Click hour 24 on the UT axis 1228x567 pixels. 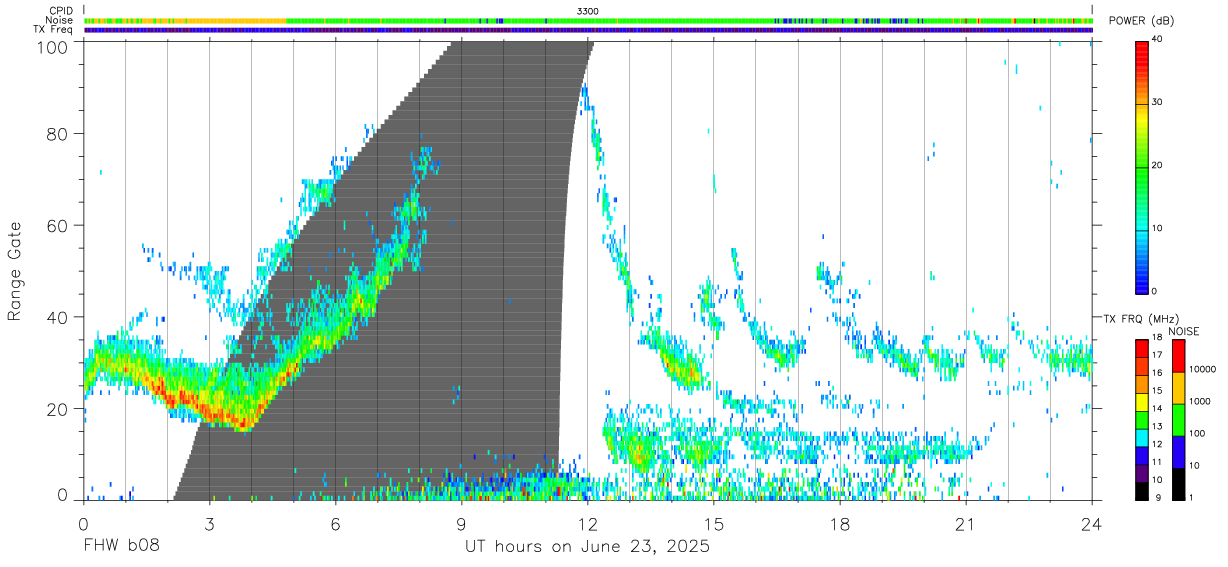coord(1092,522)
